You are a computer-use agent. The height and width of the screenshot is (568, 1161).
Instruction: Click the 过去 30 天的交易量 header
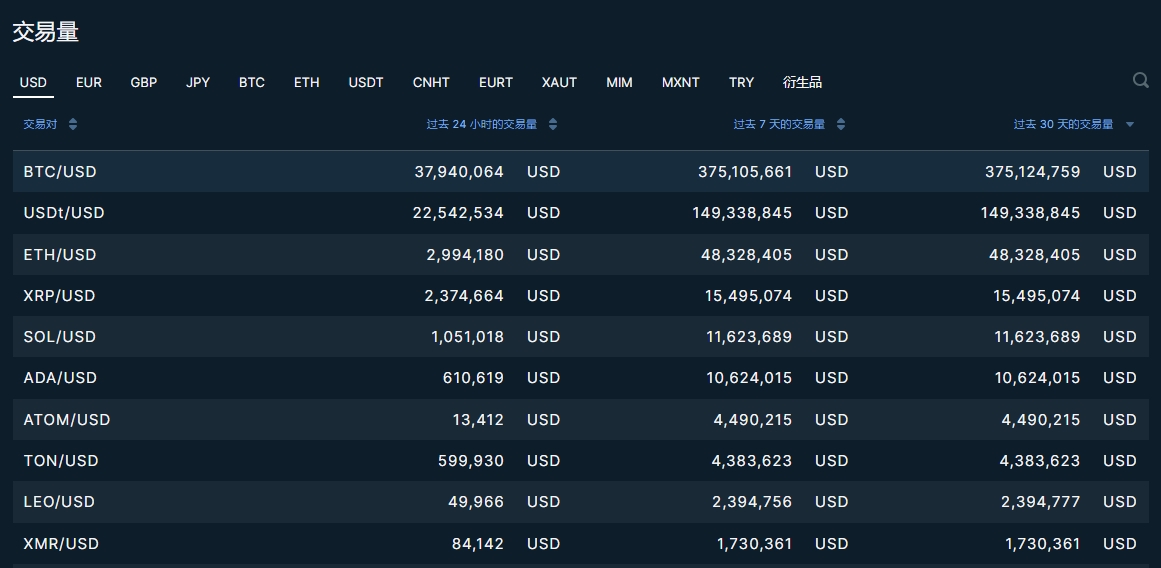click(1063, 125)
